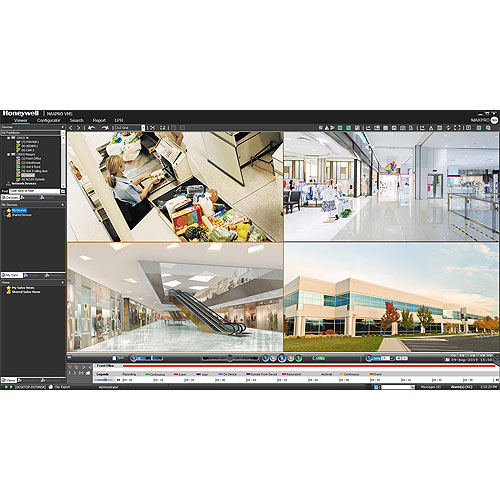This screenshot has width=500, height=500.
Task: Open the Search tab
Action: pyautogui.click(x=76, y=120)
